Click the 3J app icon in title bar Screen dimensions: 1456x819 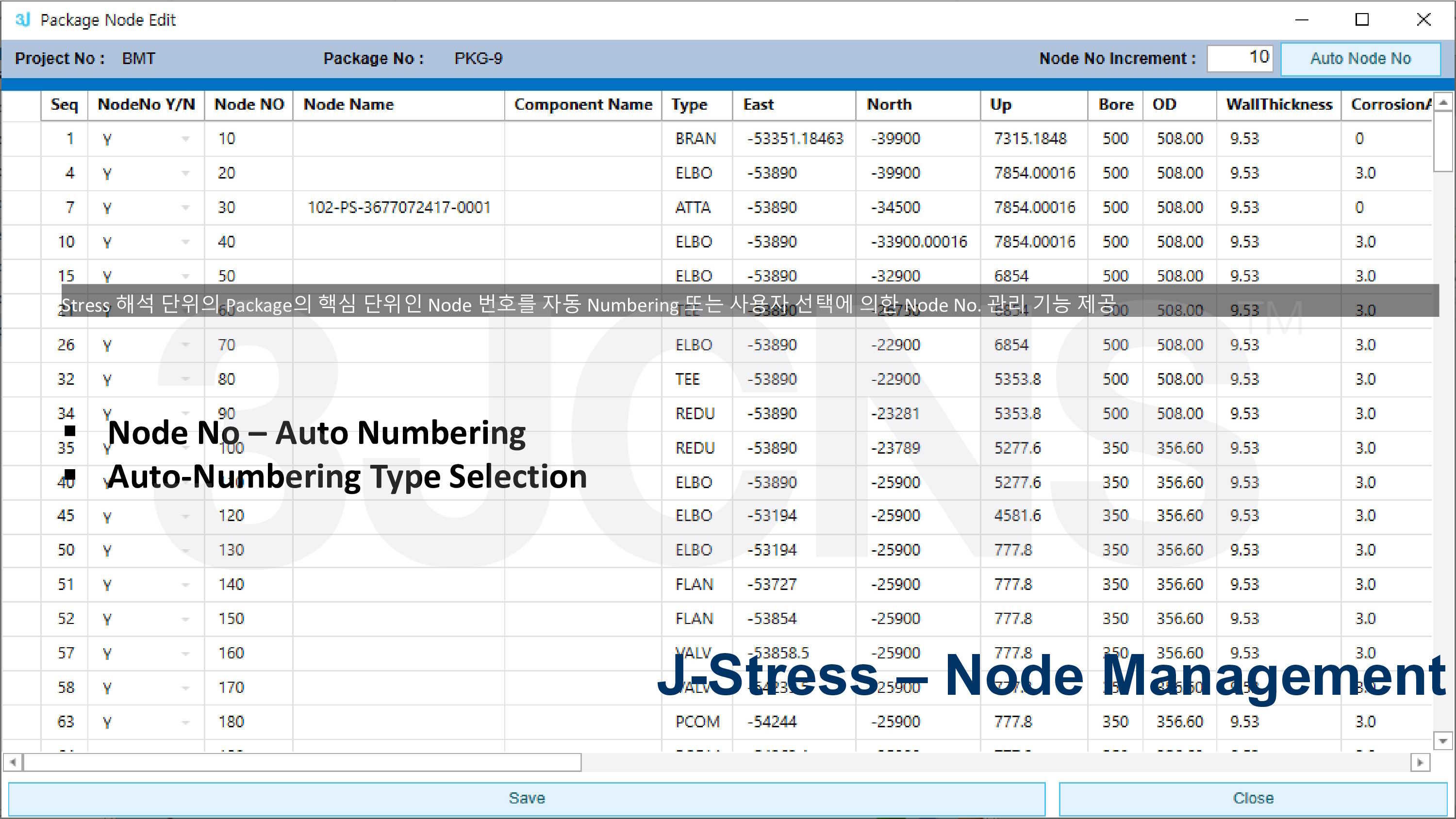(23, 20)
